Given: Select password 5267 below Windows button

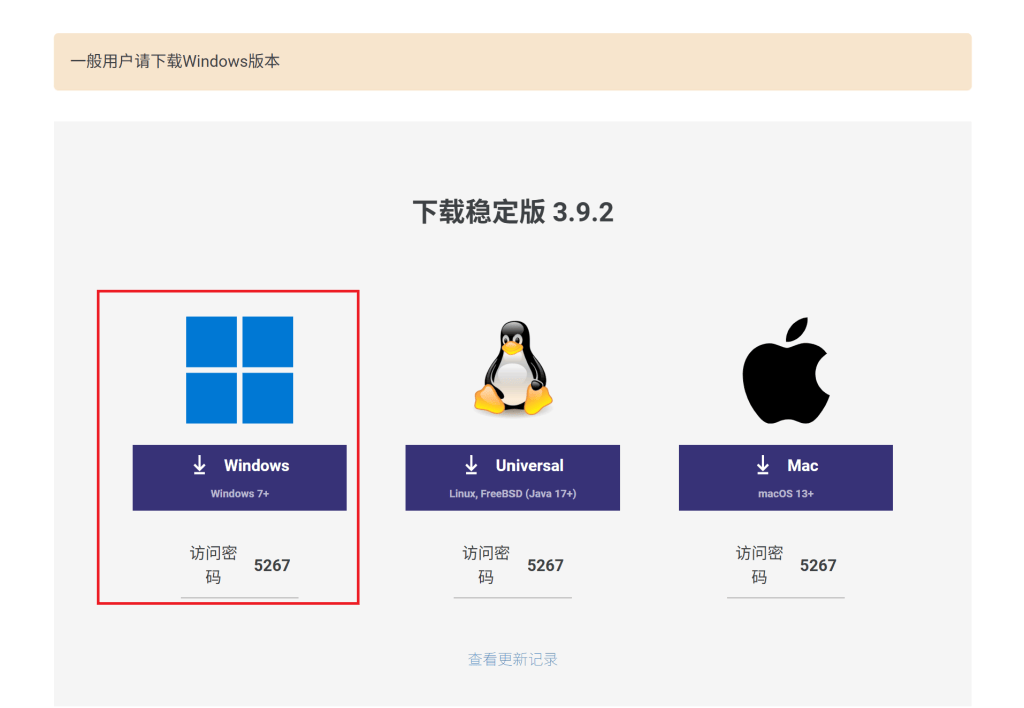Looking at the screenshot, I should tap(272, 565).
